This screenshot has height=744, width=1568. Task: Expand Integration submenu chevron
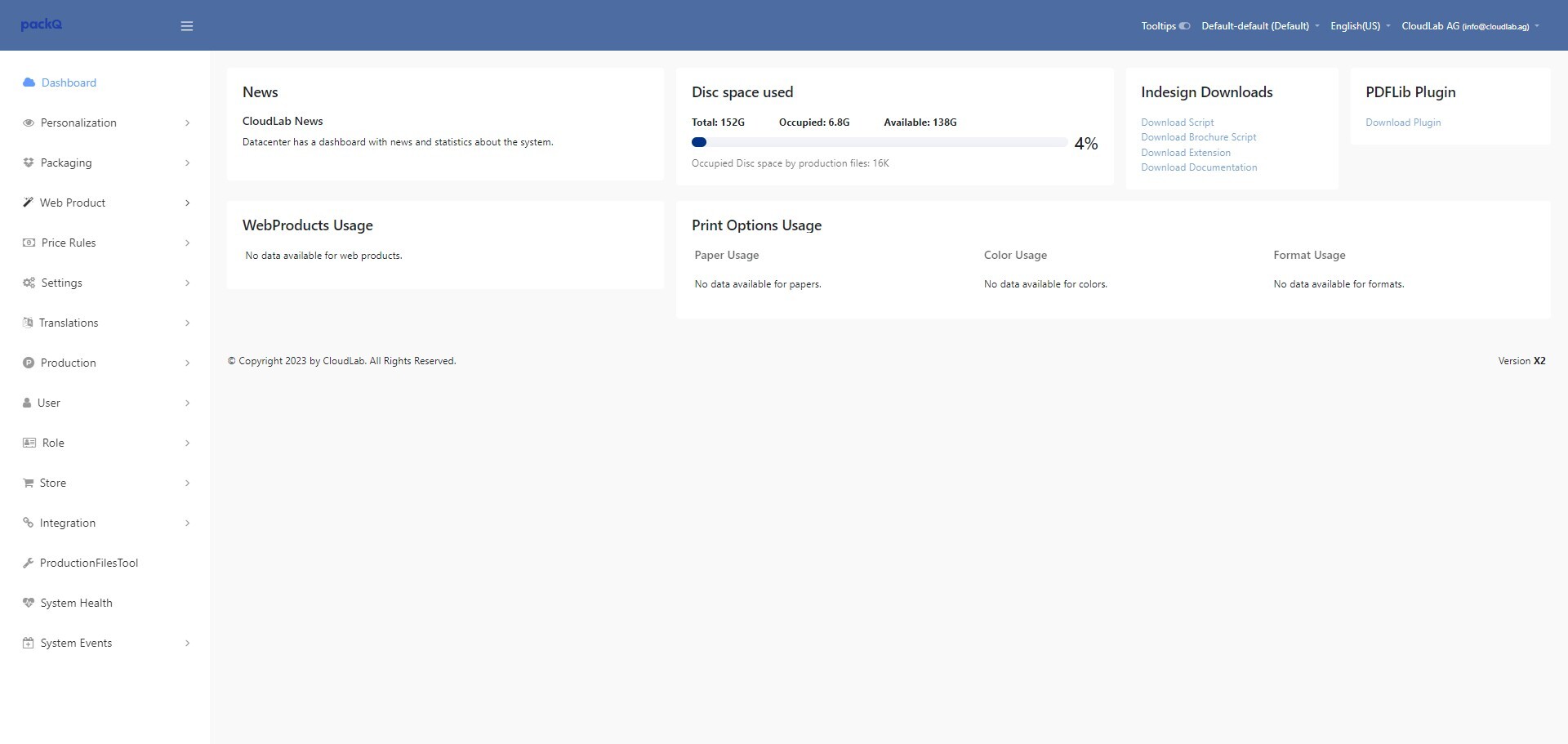pos(187,523)
